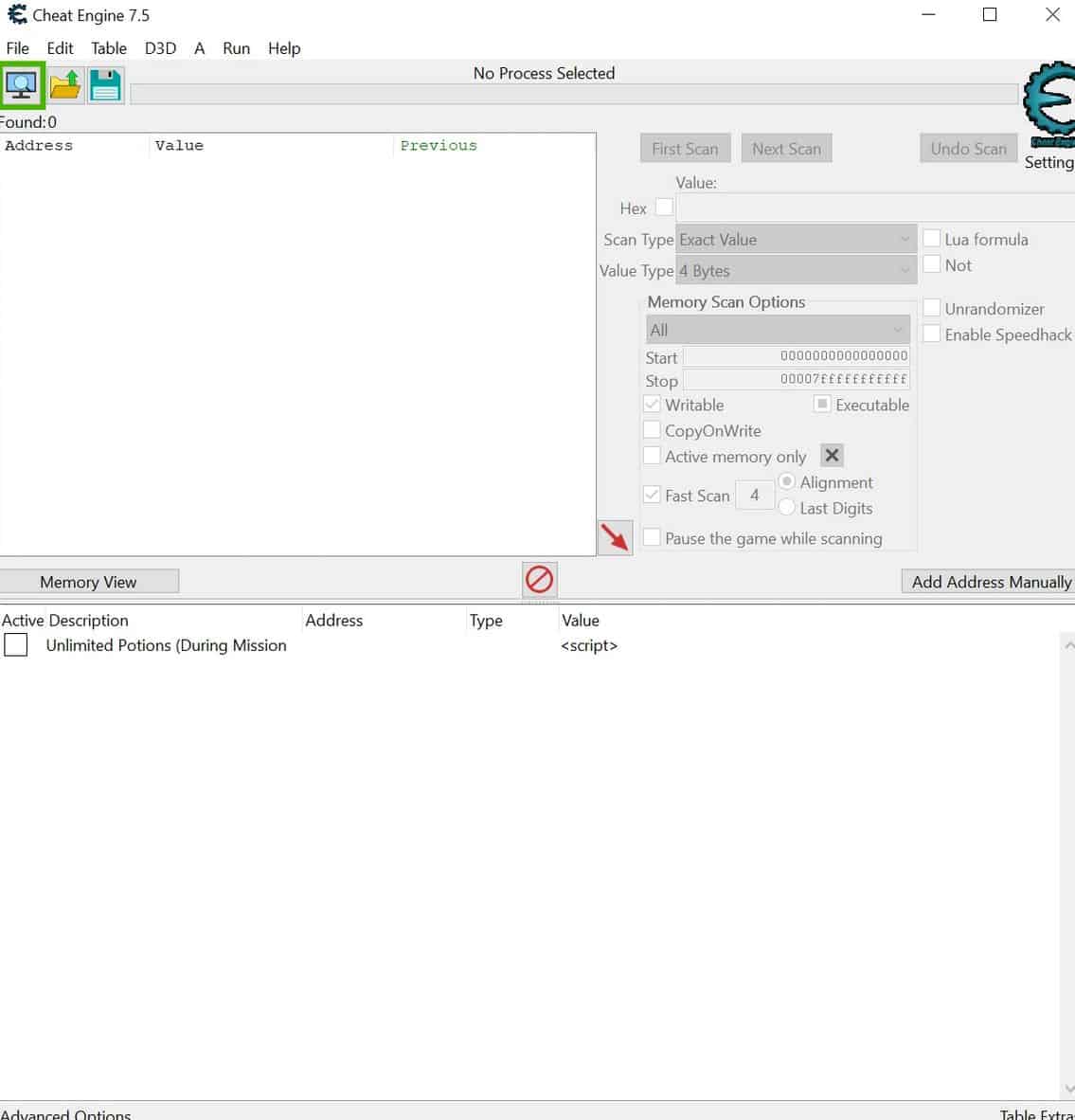1075x1120 pixels.
Task: Click the Cheat Engine logo settings icon
Action: (x=1049, y=104)
